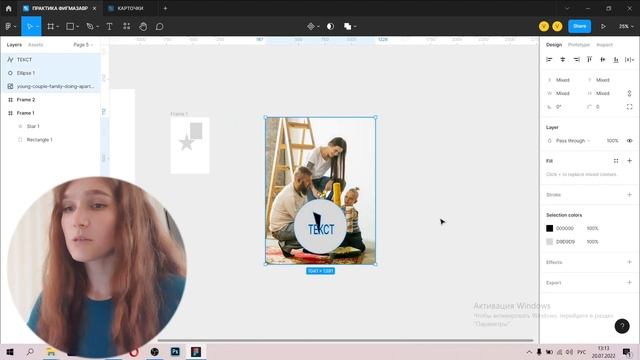This screenshot has height=360, width=640.
Task: Click the Windows Start button
Action: pyautogui.click(x=10, y=352)
